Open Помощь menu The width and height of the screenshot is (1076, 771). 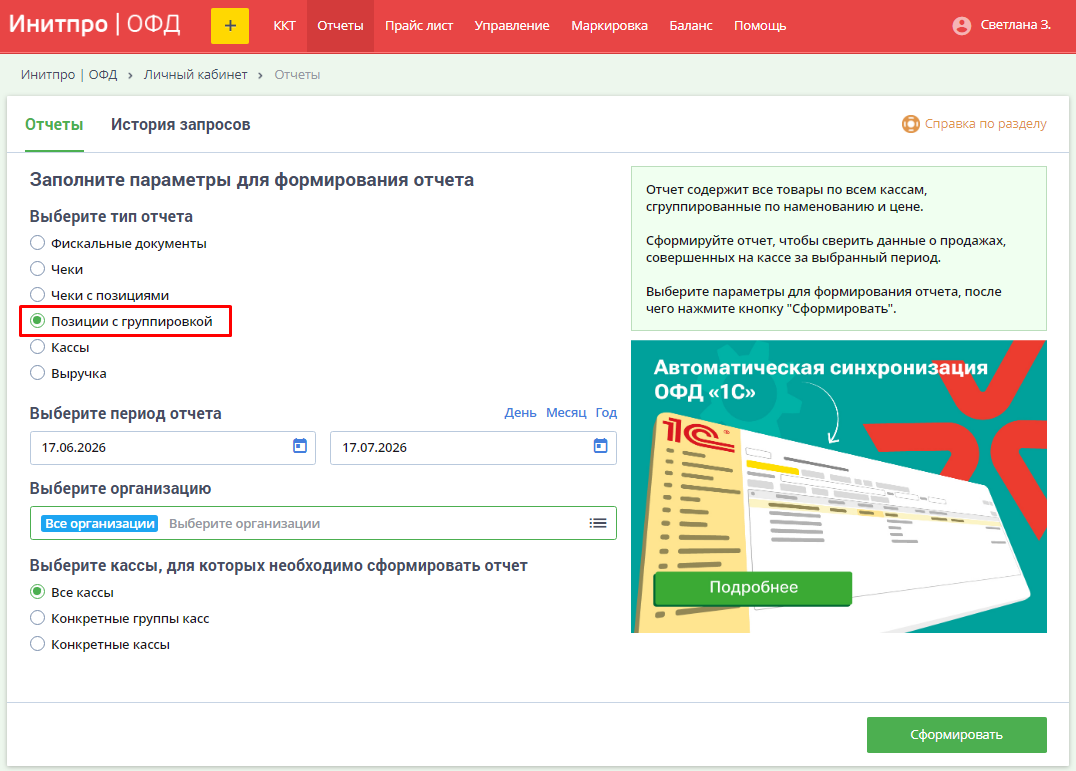(x=760, y=26)
